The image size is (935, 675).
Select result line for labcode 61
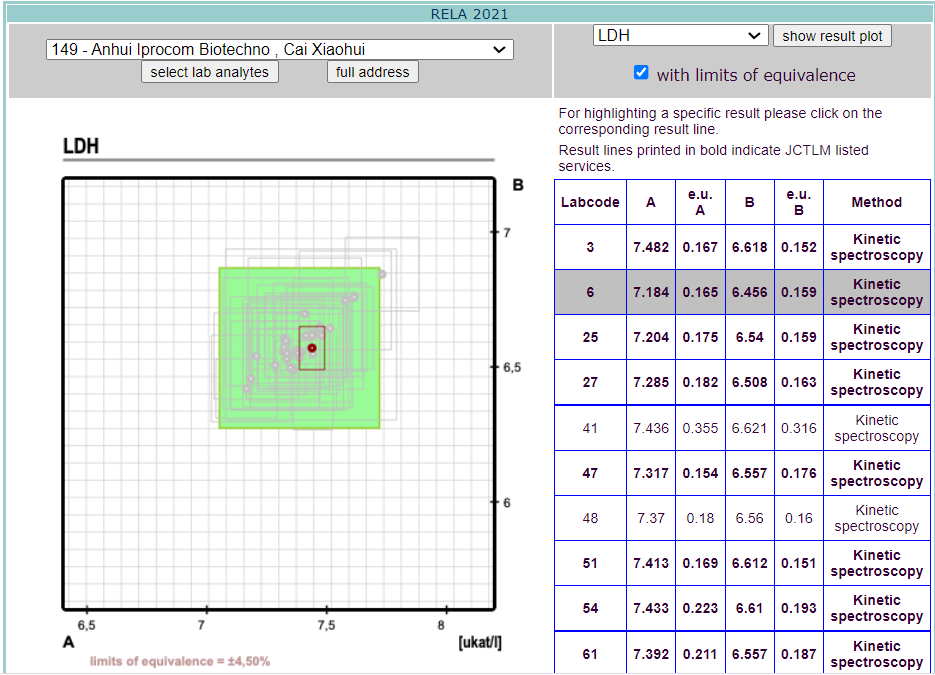pos(742,654)
